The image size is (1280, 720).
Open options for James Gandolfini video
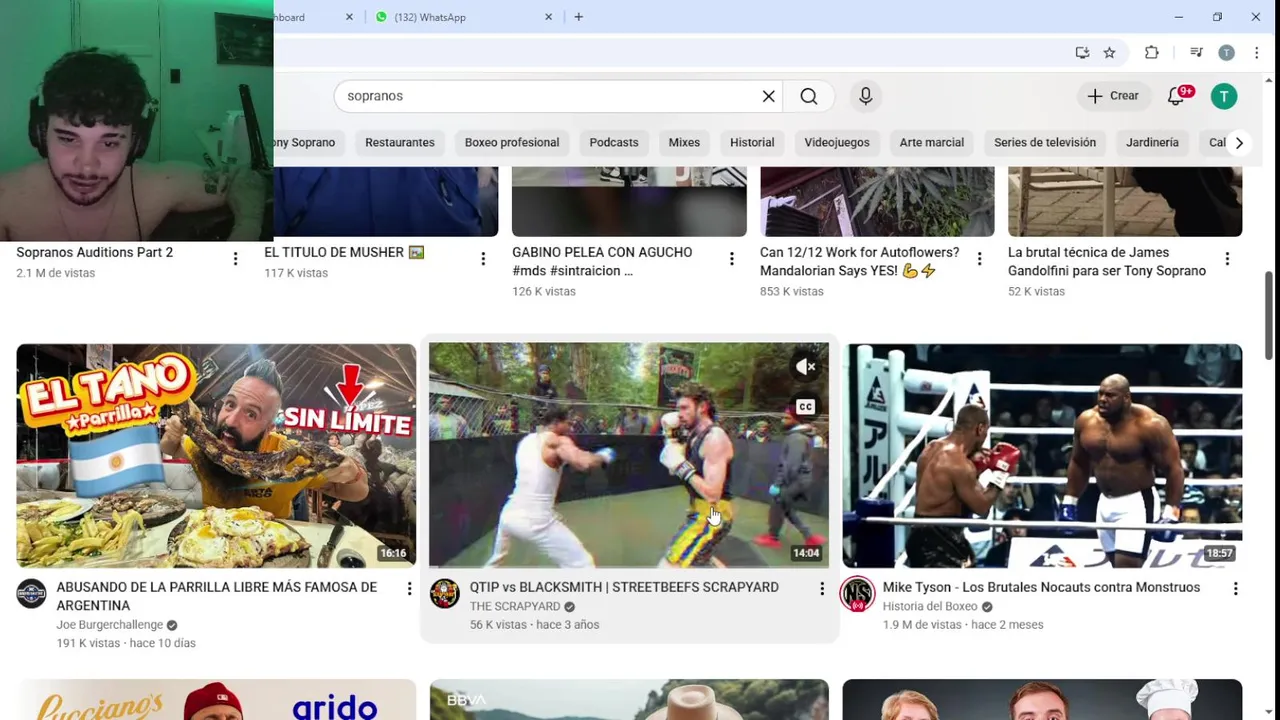click(x=1227, y=259)
